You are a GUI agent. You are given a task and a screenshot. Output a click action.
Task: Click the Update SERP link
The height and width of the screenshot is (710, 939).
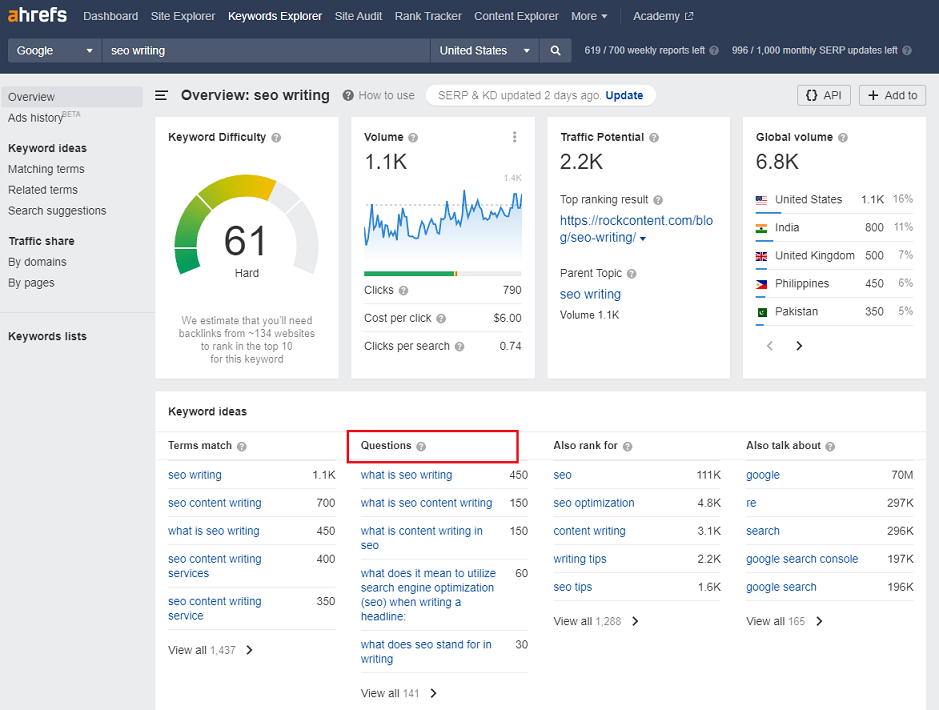pyautogui.click(x=624, y=95)
